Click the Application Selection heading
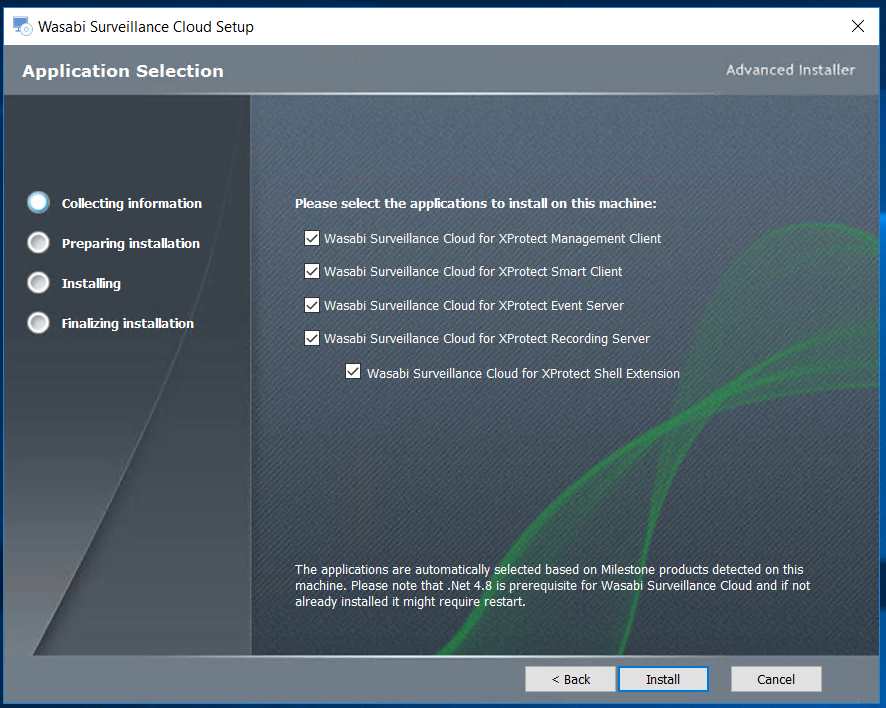 pyautogui.click(x=123, y=71)
